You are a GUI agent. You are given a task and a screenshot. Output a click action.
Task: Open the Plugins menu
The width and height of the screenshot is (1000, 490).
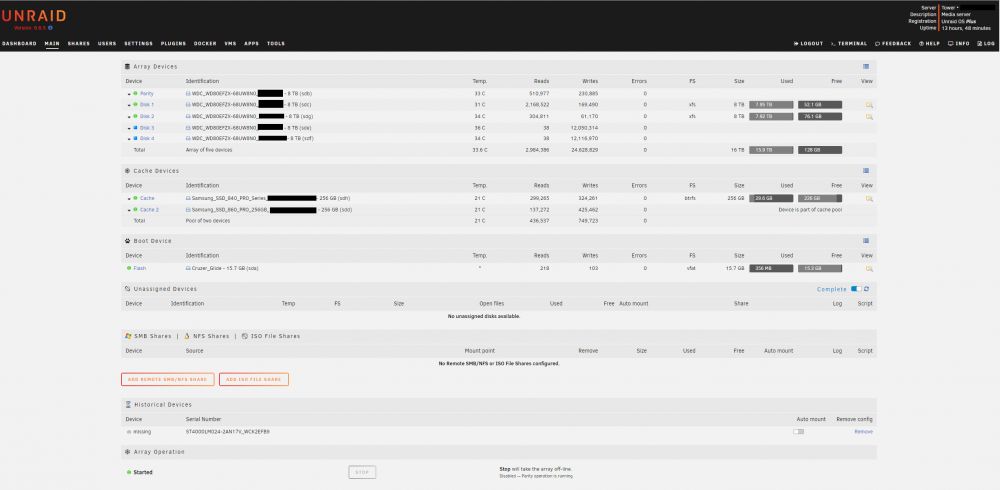tap(173, 44)
